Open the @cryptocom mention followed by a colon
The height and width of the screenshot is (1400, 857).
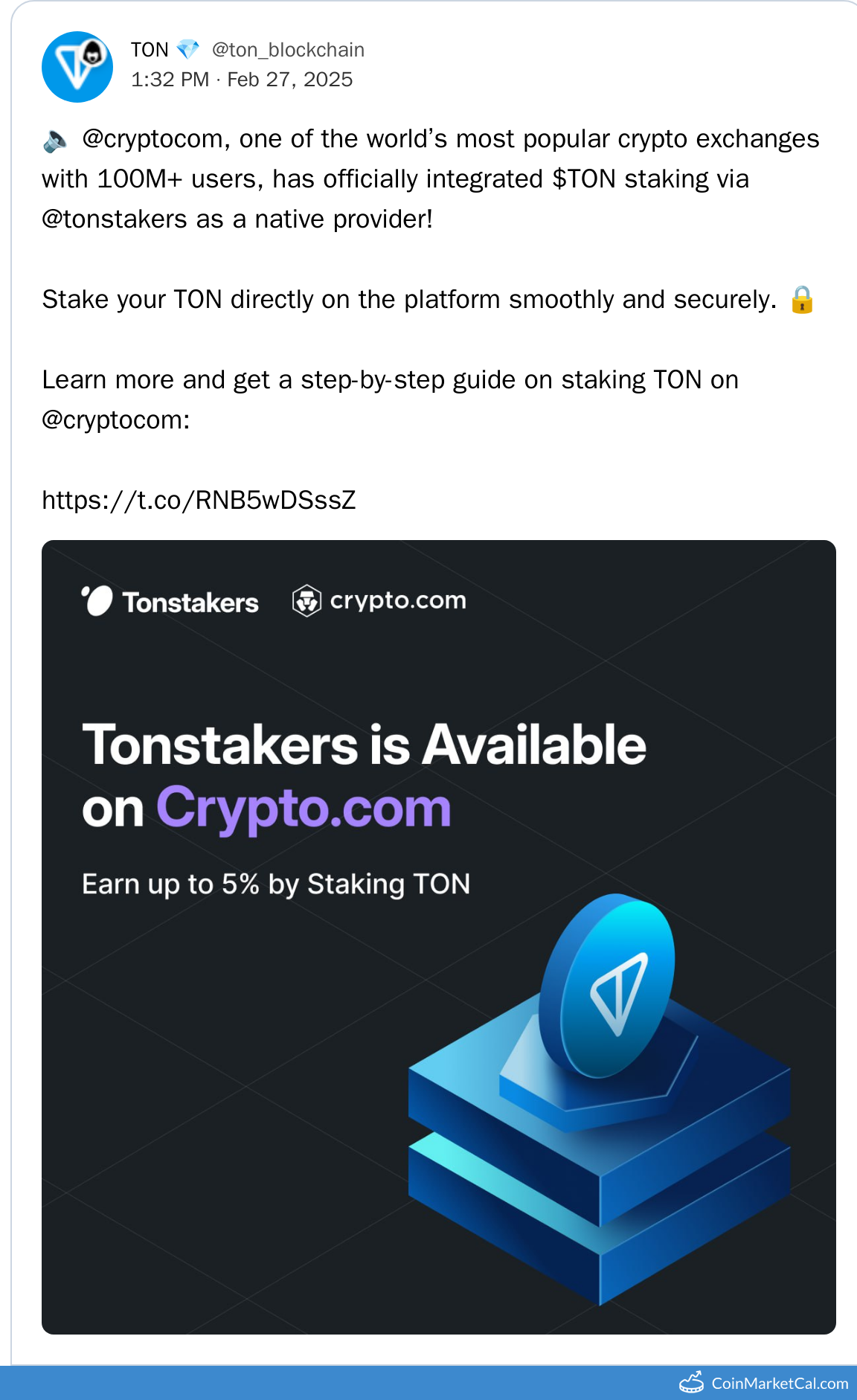click(113, 420)
